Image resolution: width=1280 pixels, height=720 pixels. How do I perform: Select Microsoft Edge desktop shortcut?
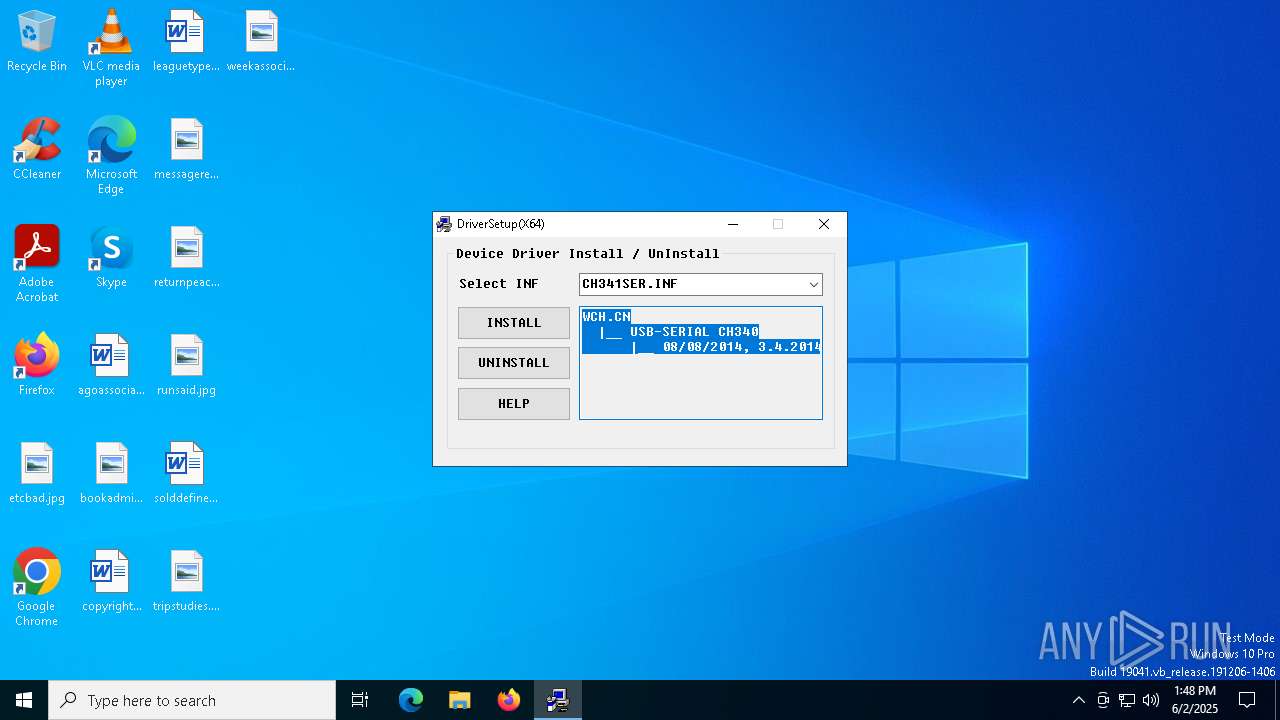(111, 156)
